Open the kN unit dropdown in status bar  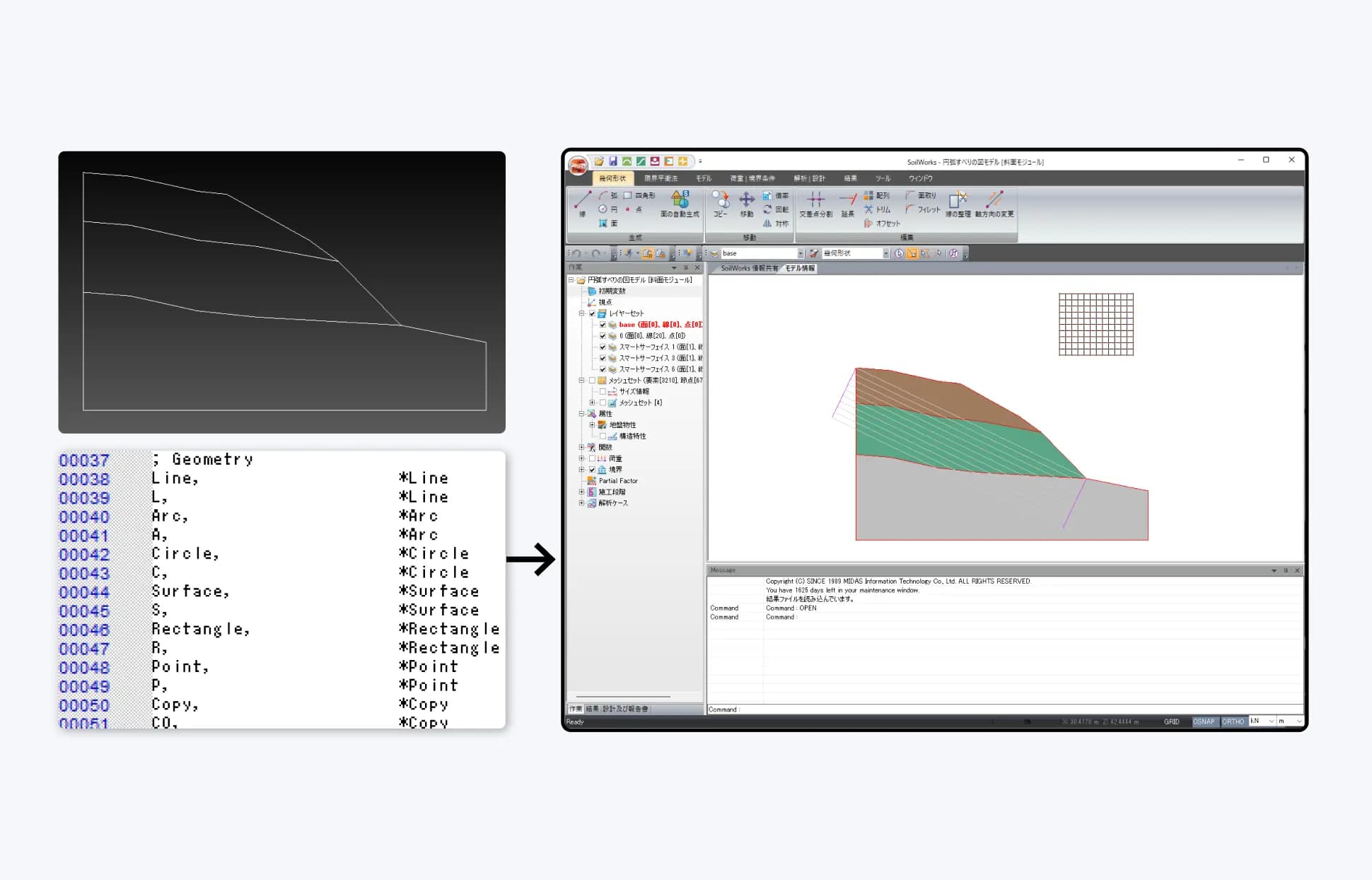(x=1271, y=722)
